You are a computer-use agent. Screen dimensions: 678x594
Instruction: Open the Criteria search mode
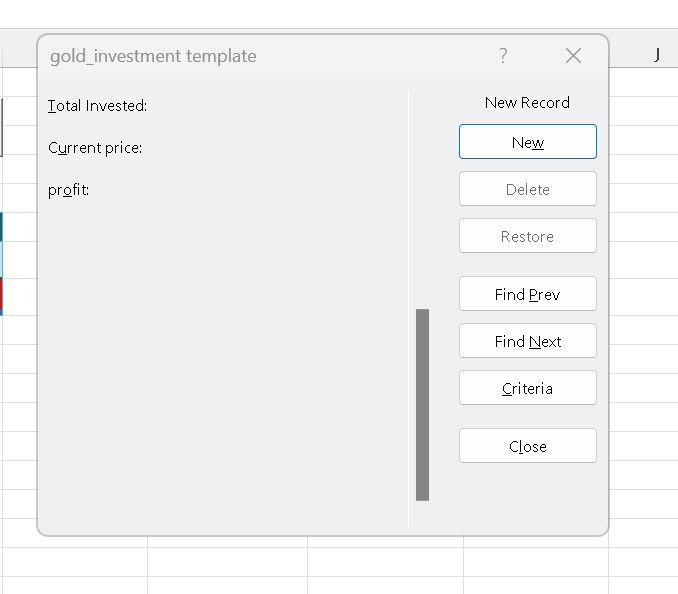tap(527, 388)
